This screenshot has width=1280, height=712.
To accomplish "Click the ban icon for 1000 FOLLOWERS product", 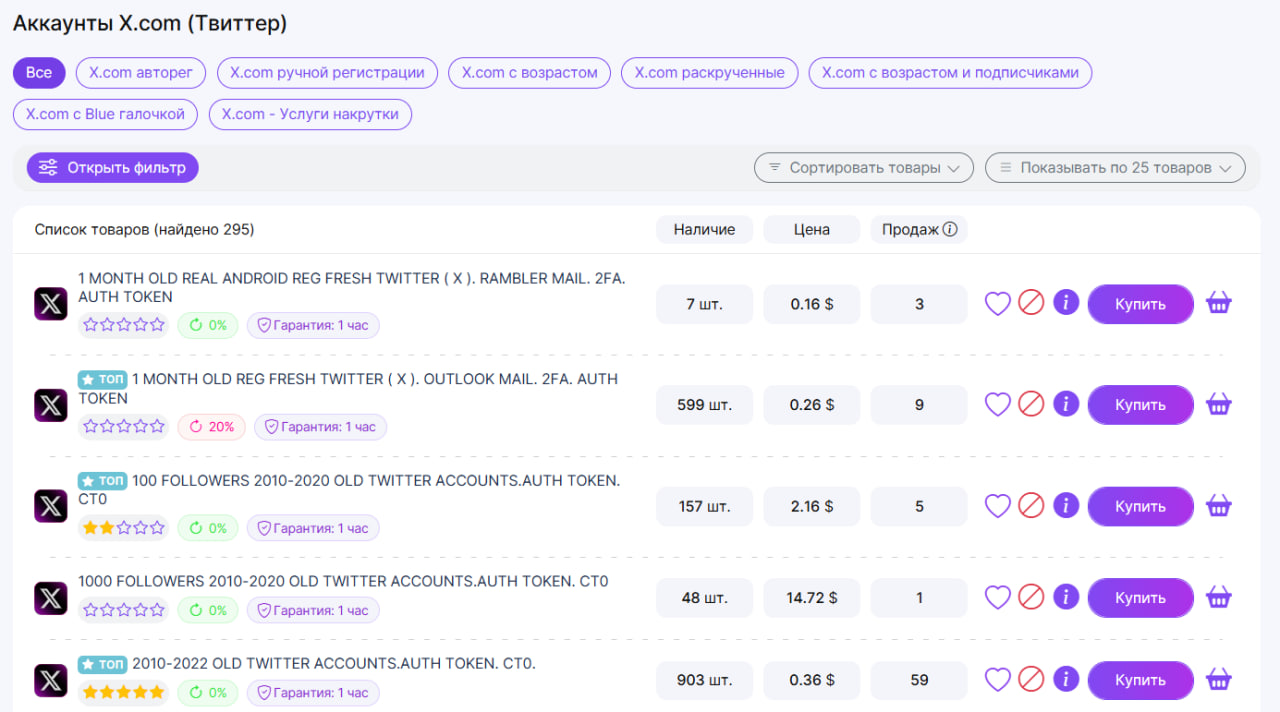I will coord(1031,597).
